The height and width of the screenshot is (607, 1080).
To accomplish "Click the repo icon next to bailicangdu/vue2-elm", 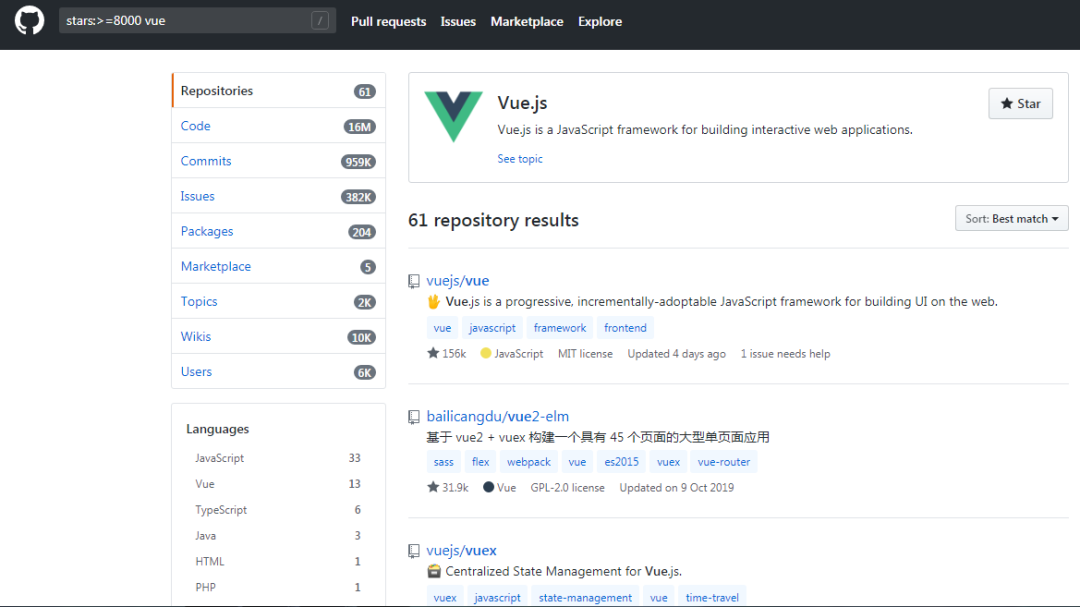I will [x=413, y=416].
